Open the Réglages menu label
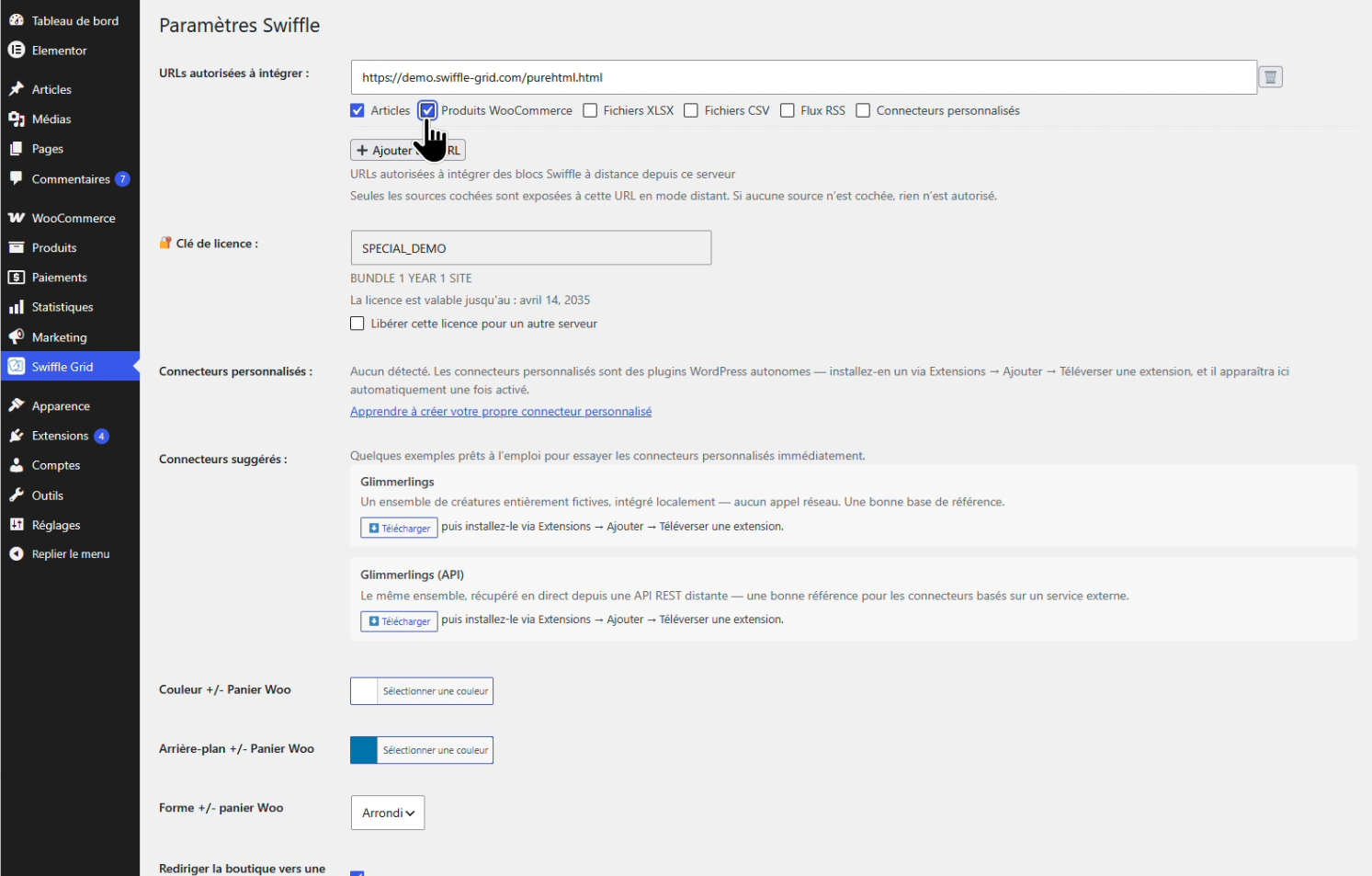This screenshot has width=1372, height=876. coord(56,525)
